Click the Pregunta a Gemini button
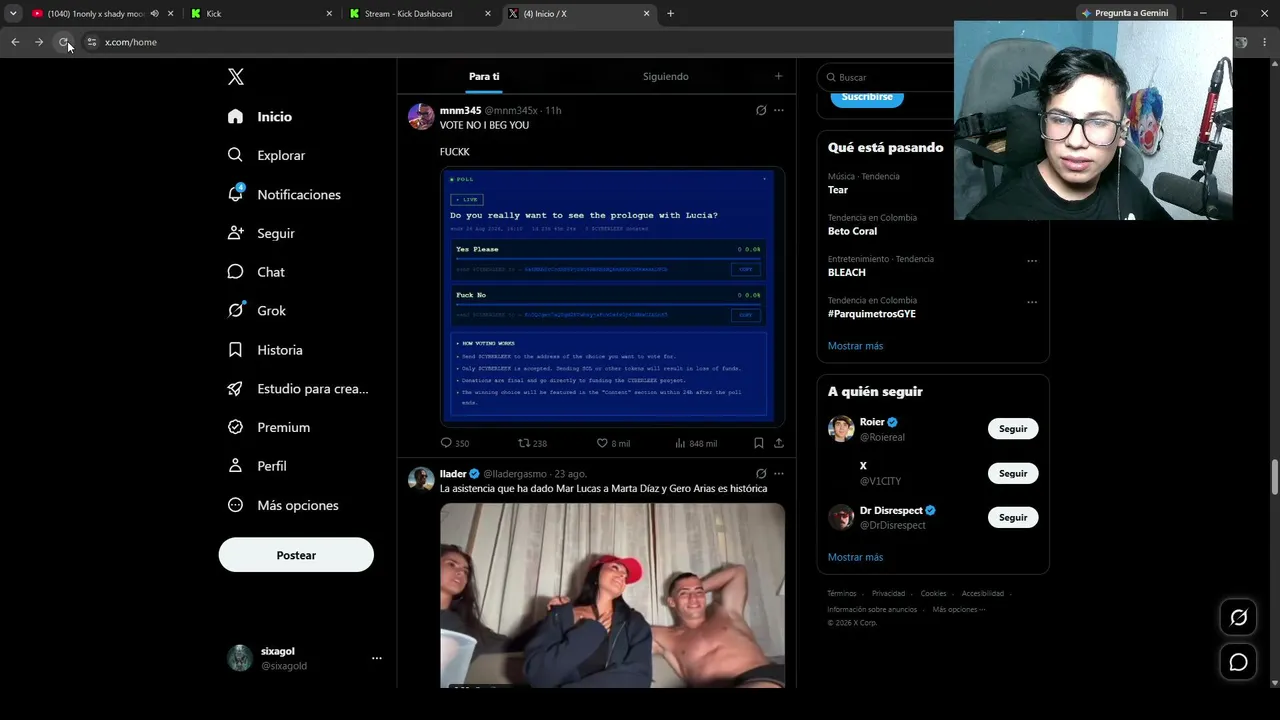 coord(1124,14)
